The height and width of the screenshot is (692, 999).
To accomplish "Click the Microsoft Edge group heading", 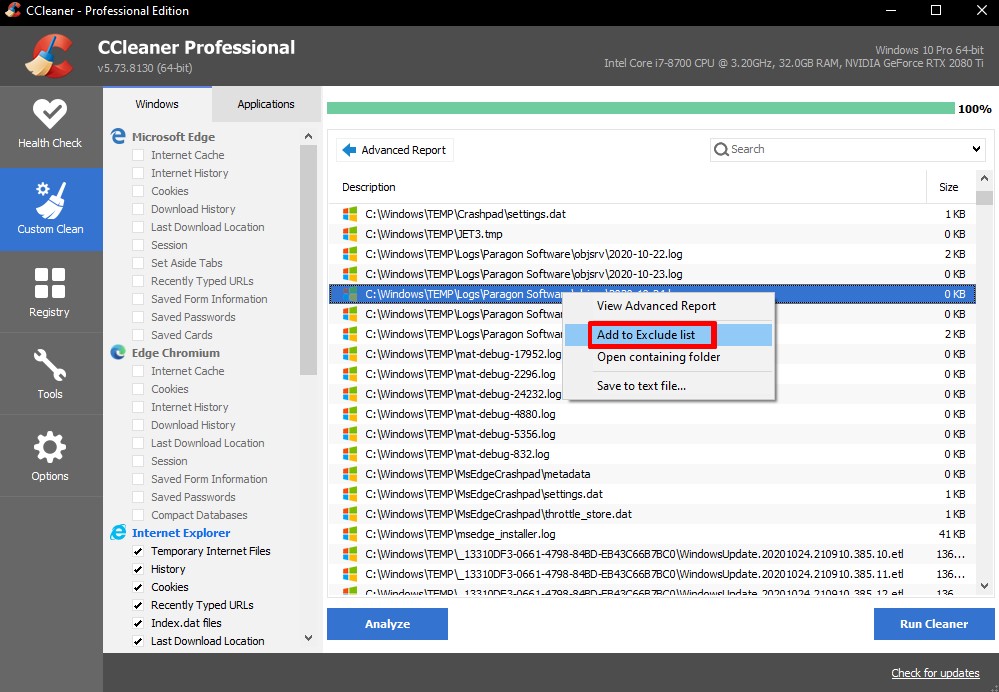I will tap(173, 136).
